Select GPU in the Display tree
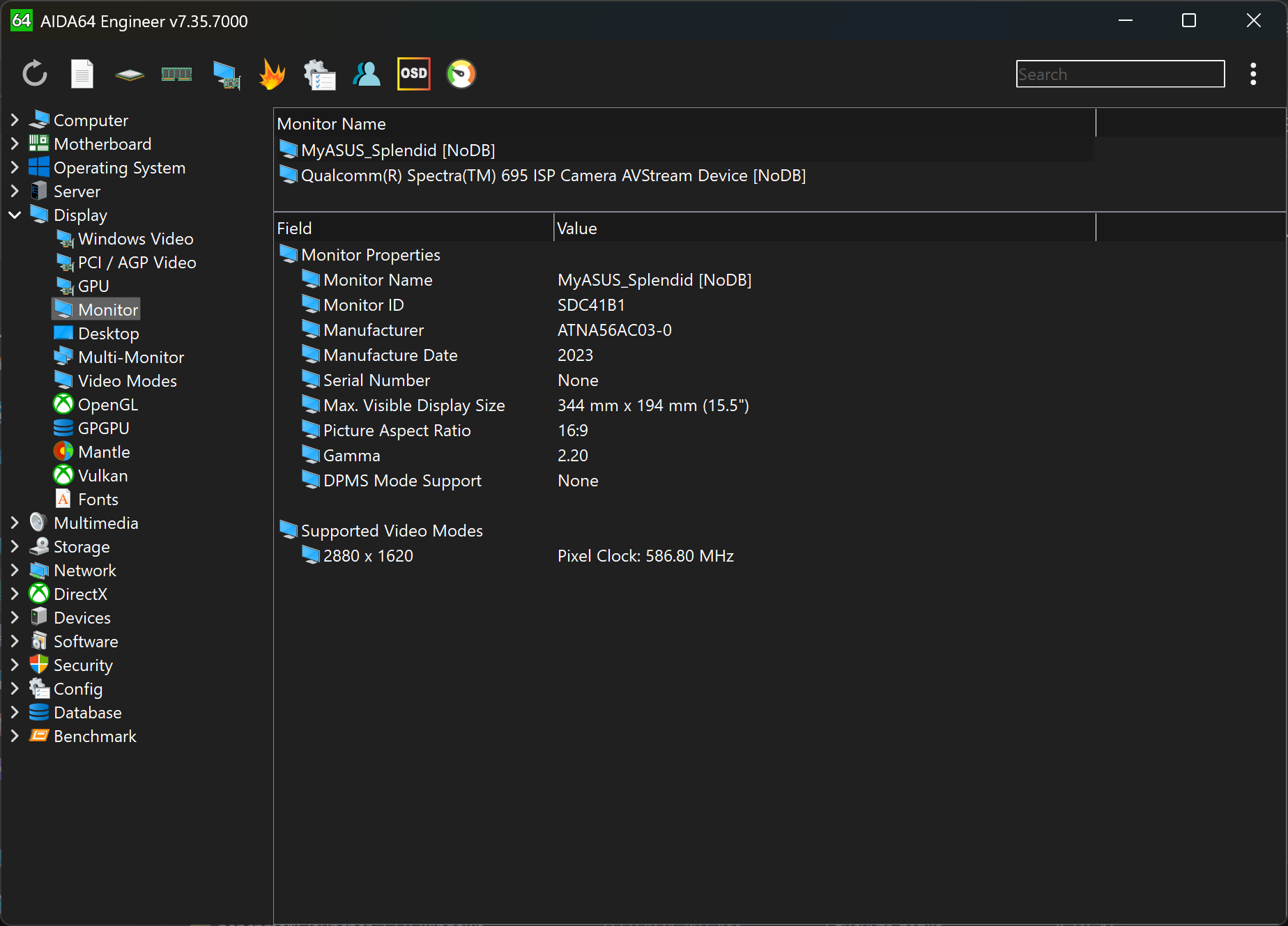This screenshot has height=926, width=1288. pyautogui.click(x=93, y=286)
